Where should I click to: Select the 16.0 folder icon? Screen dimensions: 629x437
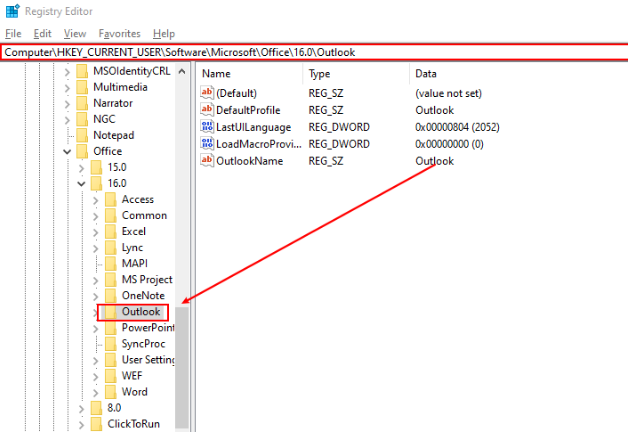(96, 183)
